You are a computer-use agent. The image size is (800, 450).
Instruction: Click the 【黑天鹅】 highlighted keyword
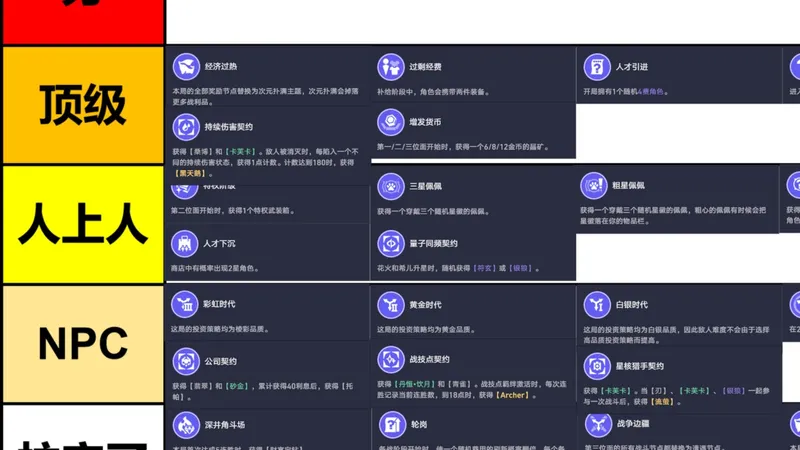click(x=189, y=173)
